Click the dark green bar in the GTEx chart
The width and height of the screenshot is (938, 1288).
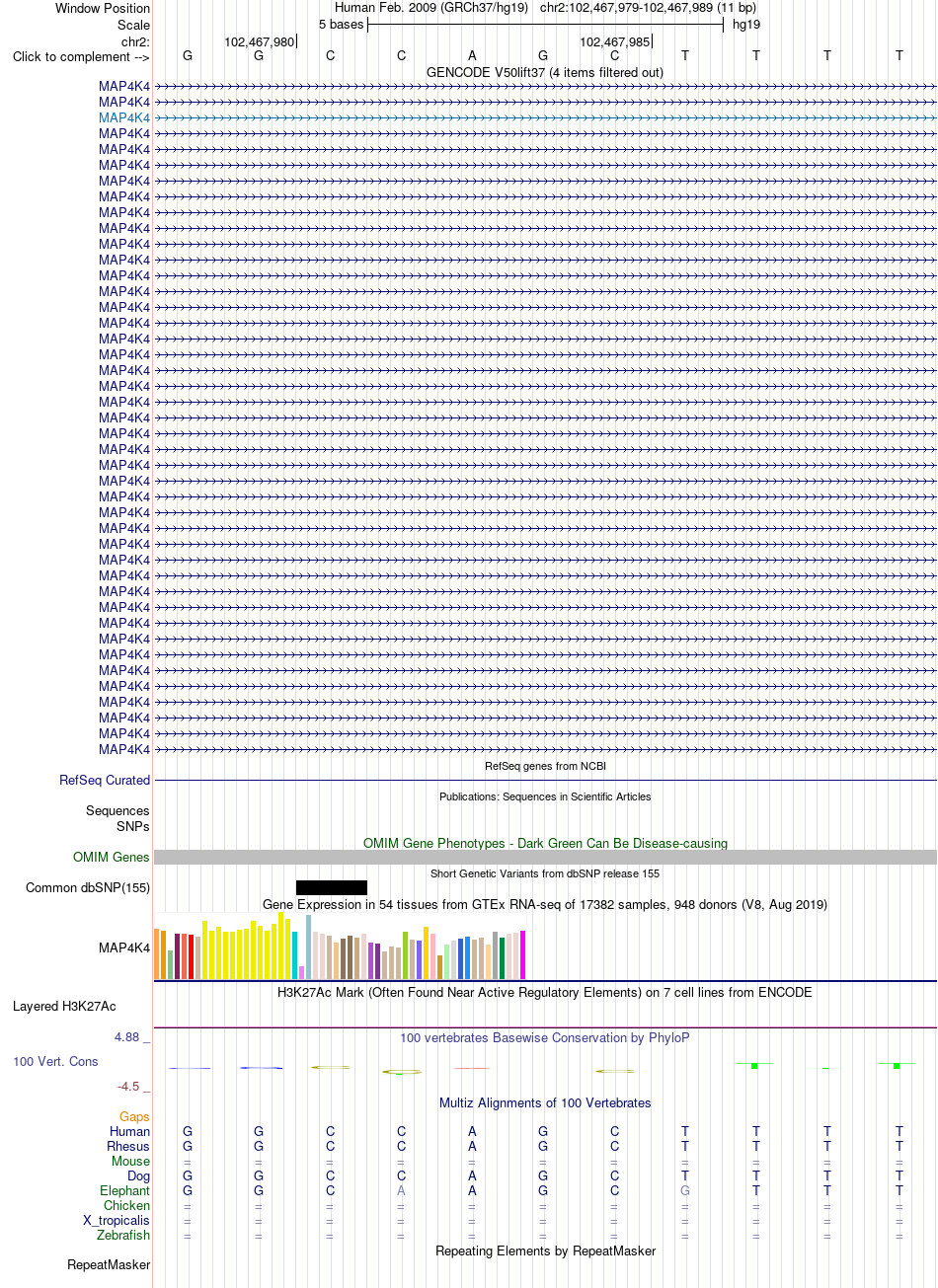click(x=503, y=958)
